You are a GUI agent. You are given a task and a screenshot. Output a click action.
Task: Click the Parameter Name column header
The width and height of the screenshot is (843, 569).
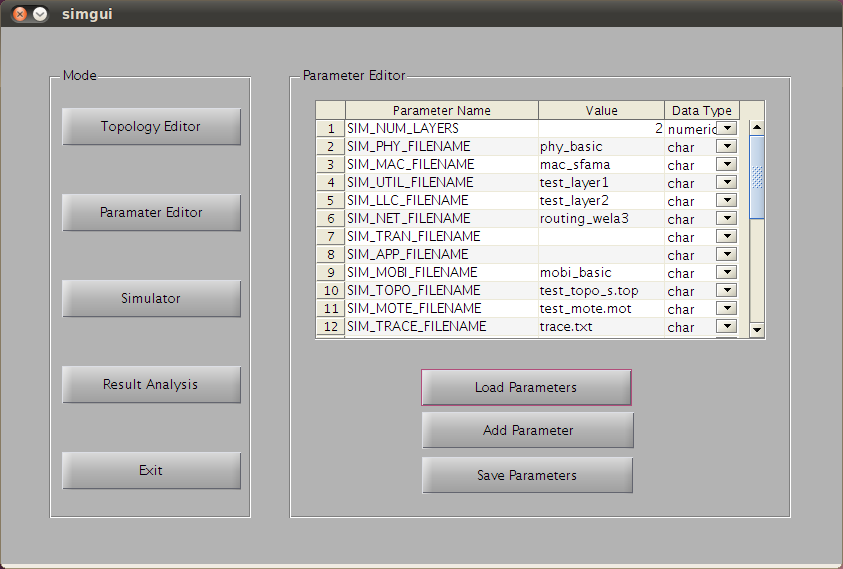[x=441, y=111]
